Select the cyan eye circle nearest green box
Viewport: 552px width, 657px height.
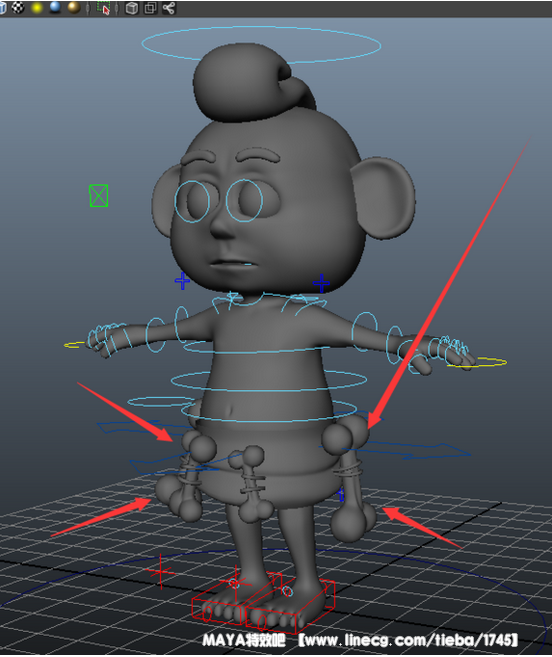(192, 202)
